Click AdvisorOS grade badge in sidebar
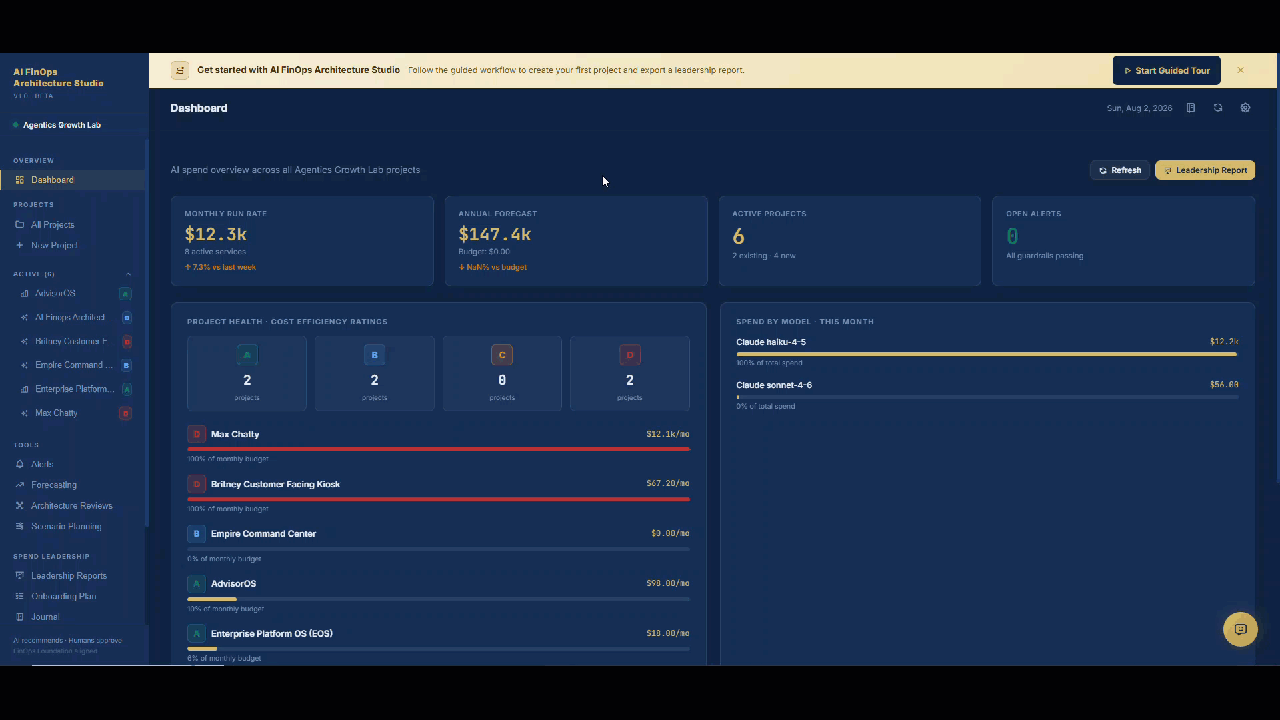 (x=125, y=293)
